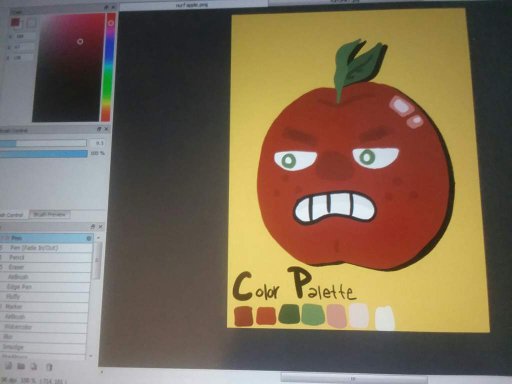Click the brush list scroll-down arrow

(91, 356)
